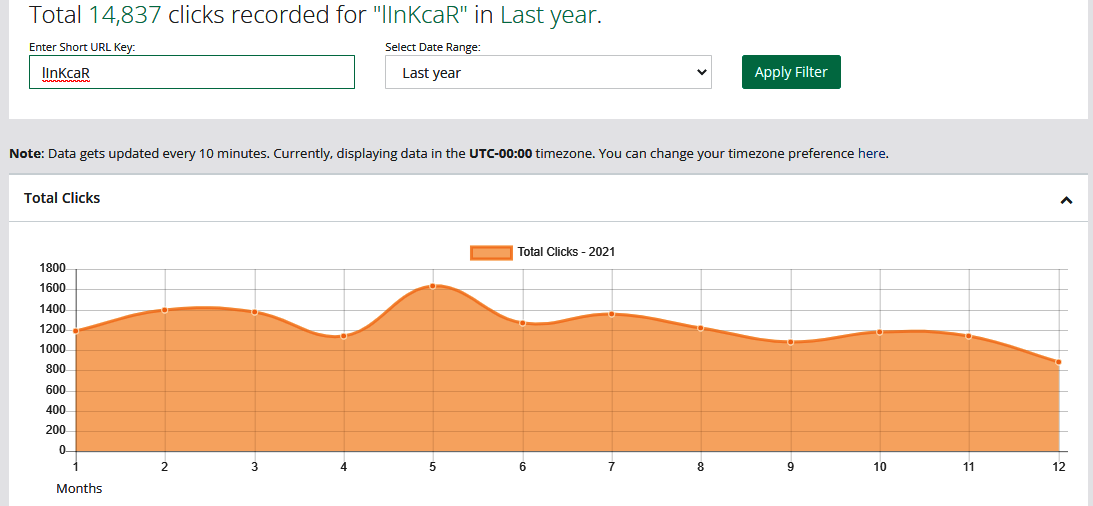The height and width of the screenshot is (506, 1093).
Task: Open the Select Date Range dropdown
Action: click(x=548, y=72)
